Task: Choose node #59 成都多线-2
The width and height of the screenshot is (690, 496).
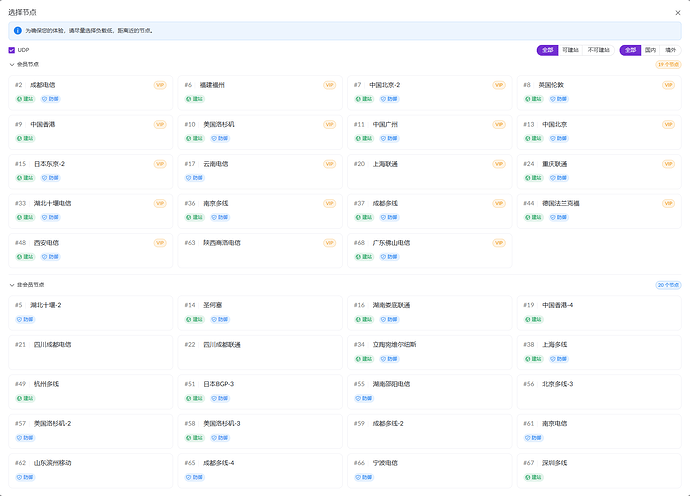Action: coord(429,431)
